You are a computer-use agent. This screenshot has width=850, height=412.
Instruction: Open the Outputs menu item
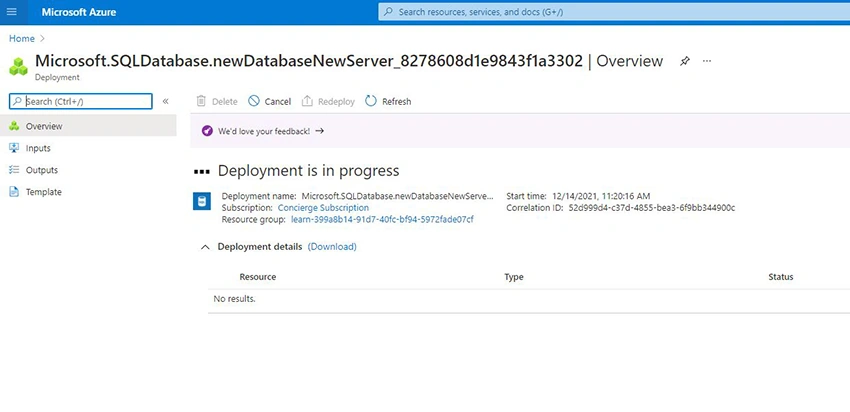(42, 170)
